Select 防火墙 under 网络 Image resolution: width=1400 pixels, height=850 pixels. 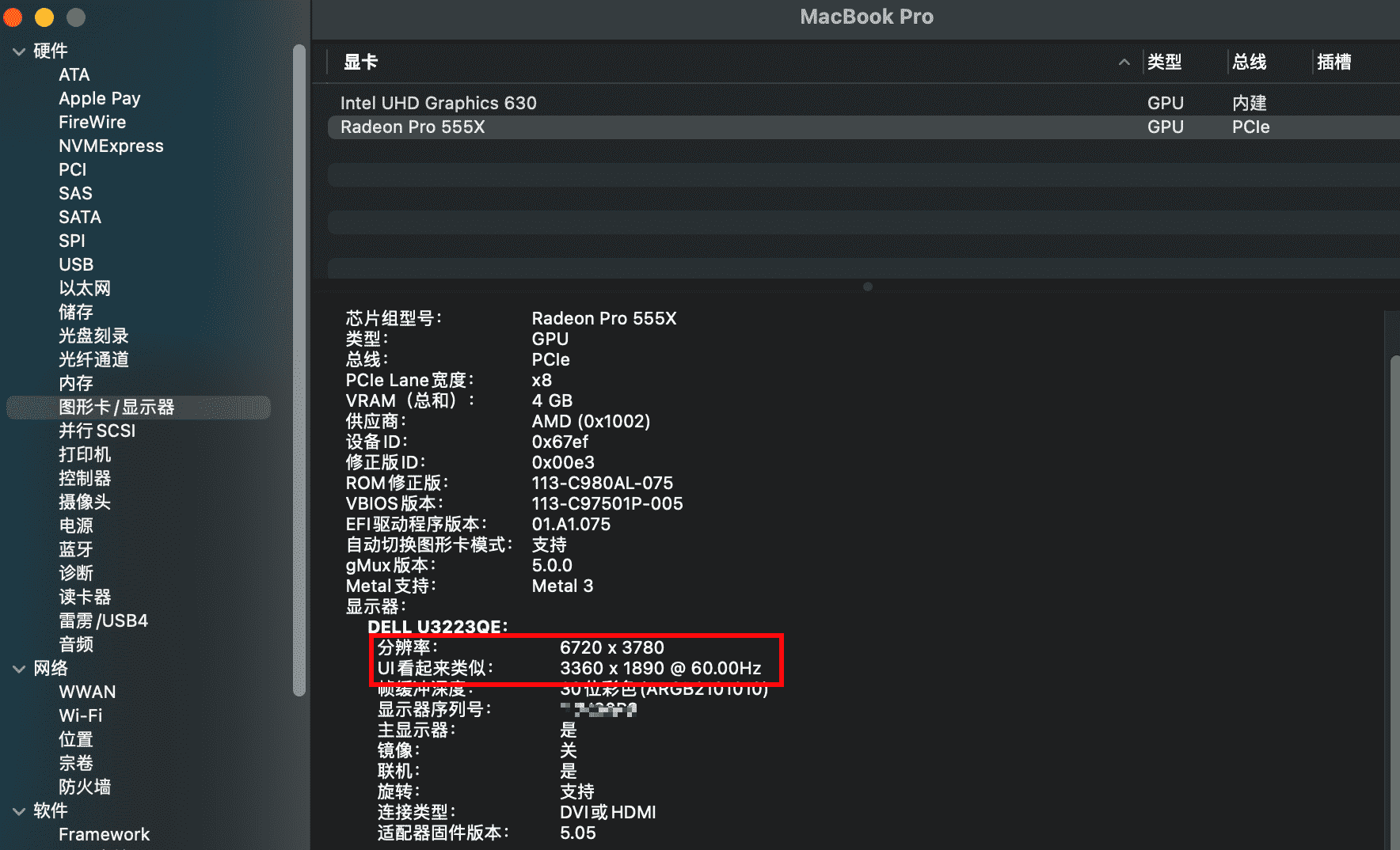pyautogui.click(x=85, y=787)
